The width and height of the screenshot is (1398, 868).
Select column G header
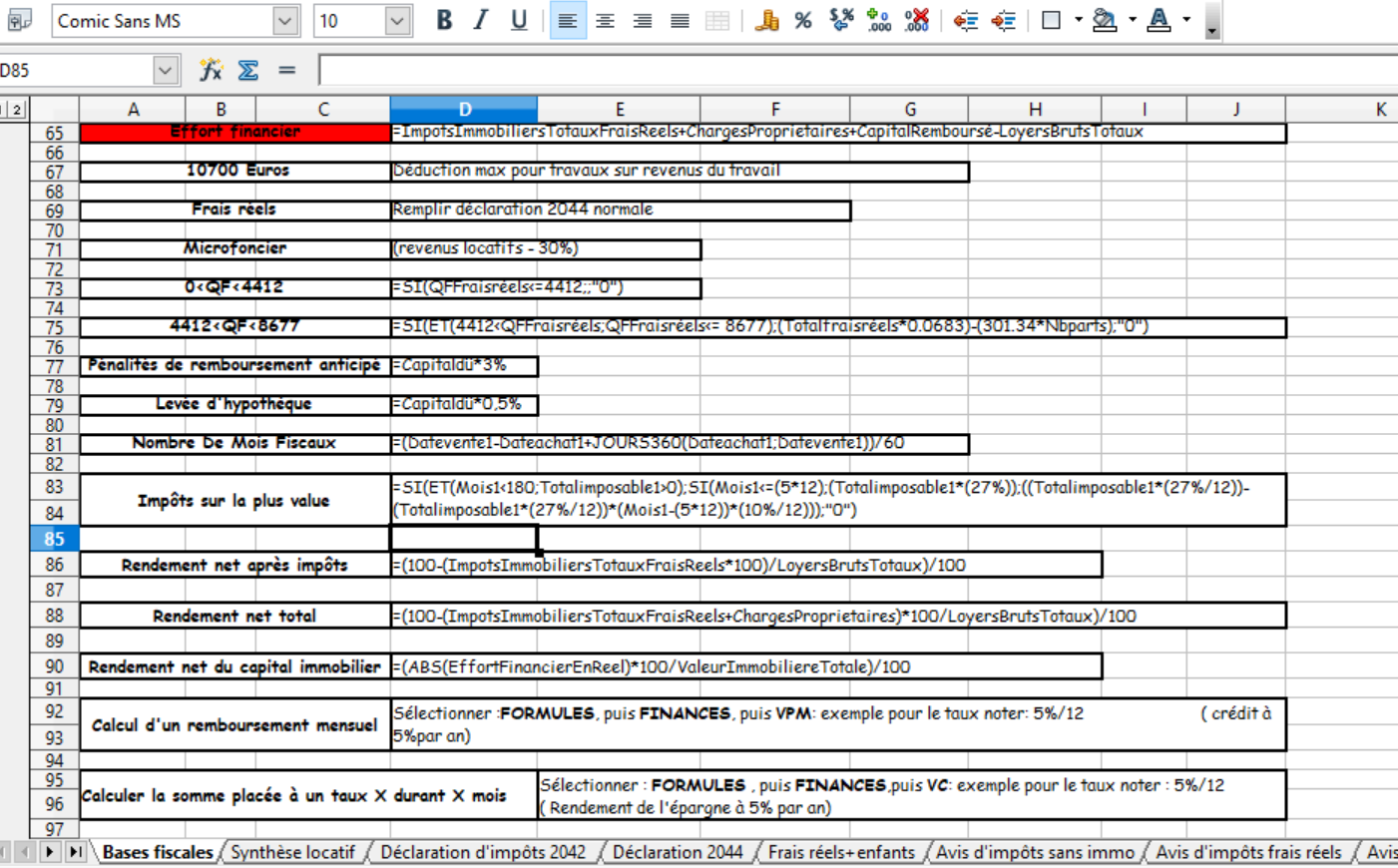pyautogui.click(x=909, y=109)
